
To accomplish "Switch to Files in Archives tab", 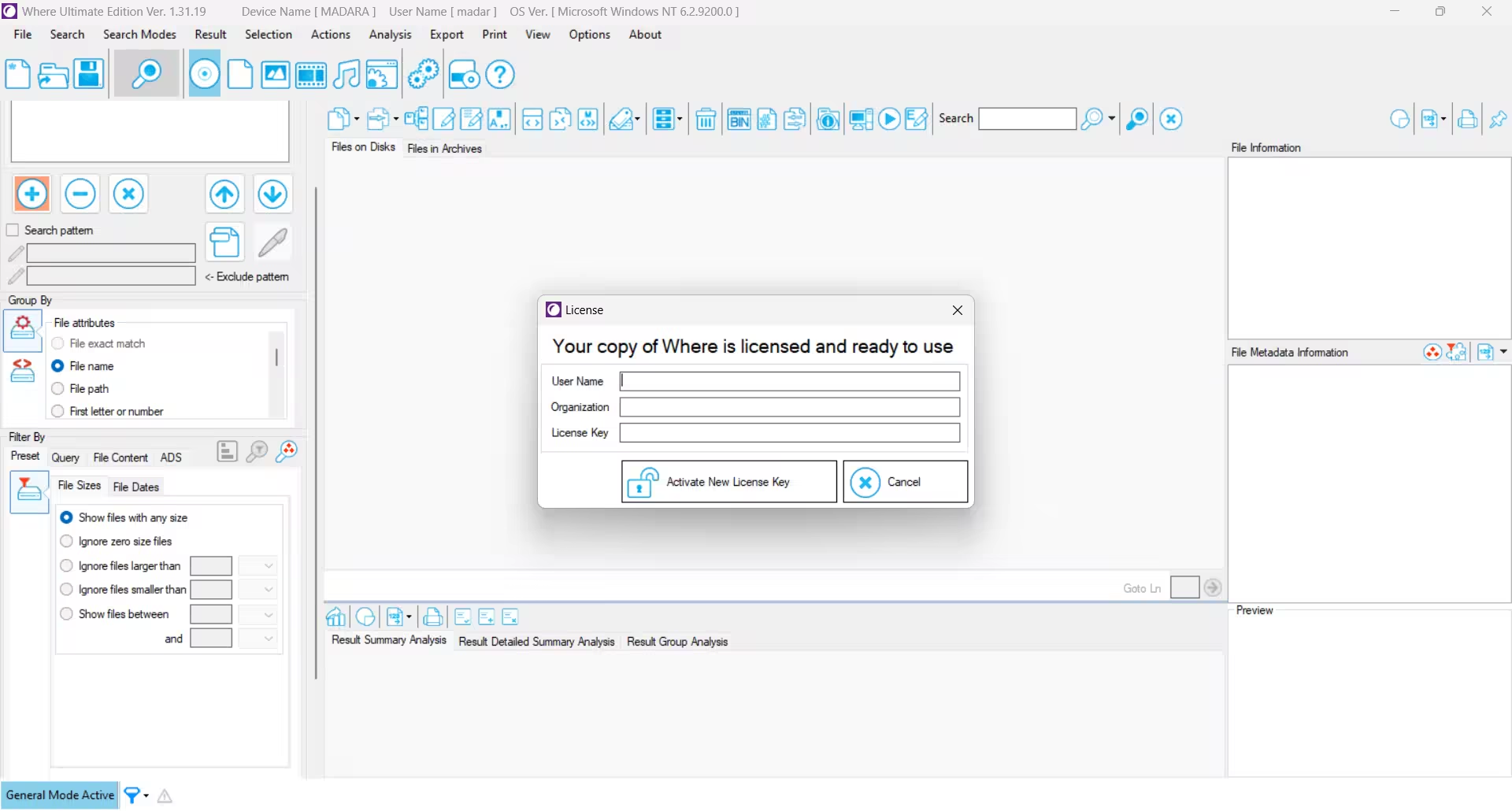I will (444, 148).
